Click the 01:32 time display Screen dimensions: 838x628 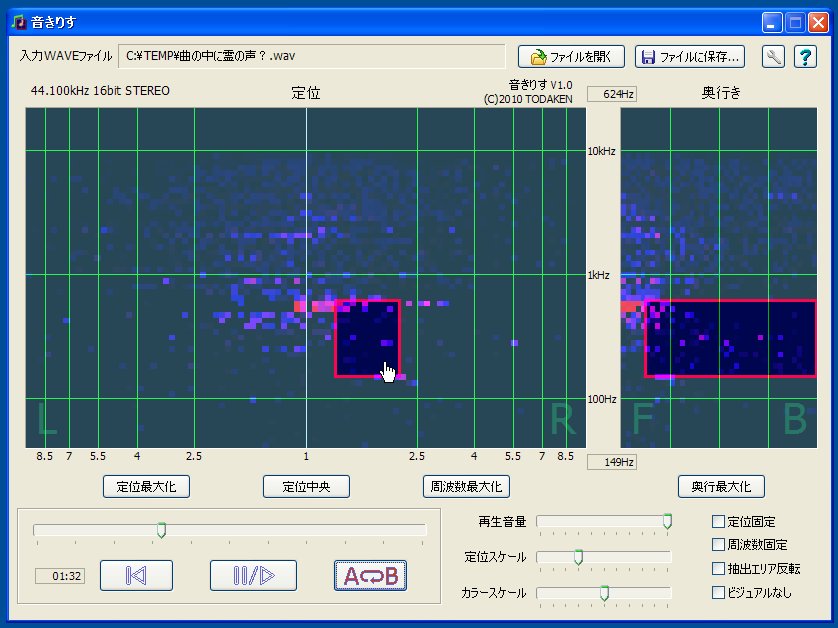pos(60,576)
